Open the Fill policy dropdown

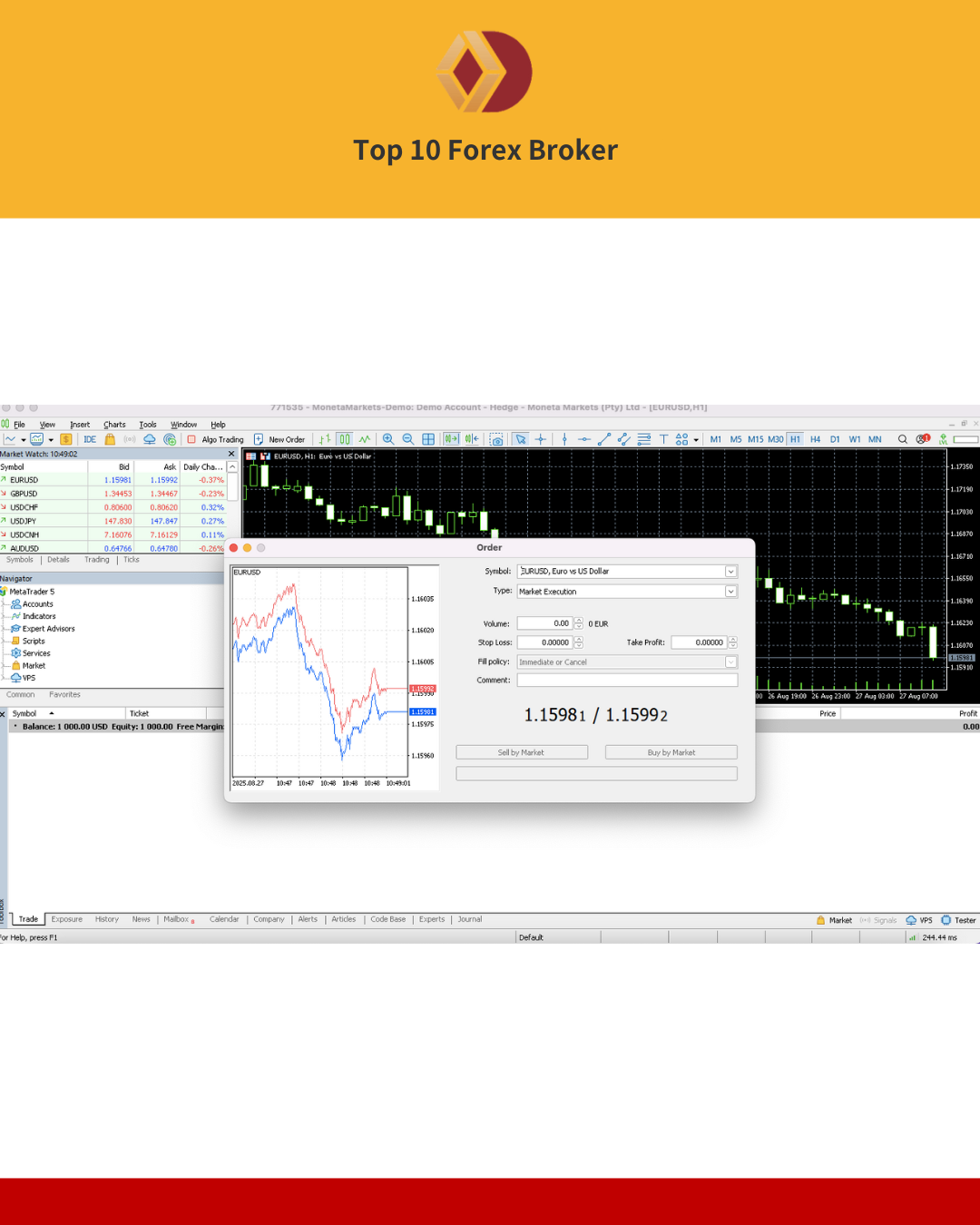coord(730,662)
